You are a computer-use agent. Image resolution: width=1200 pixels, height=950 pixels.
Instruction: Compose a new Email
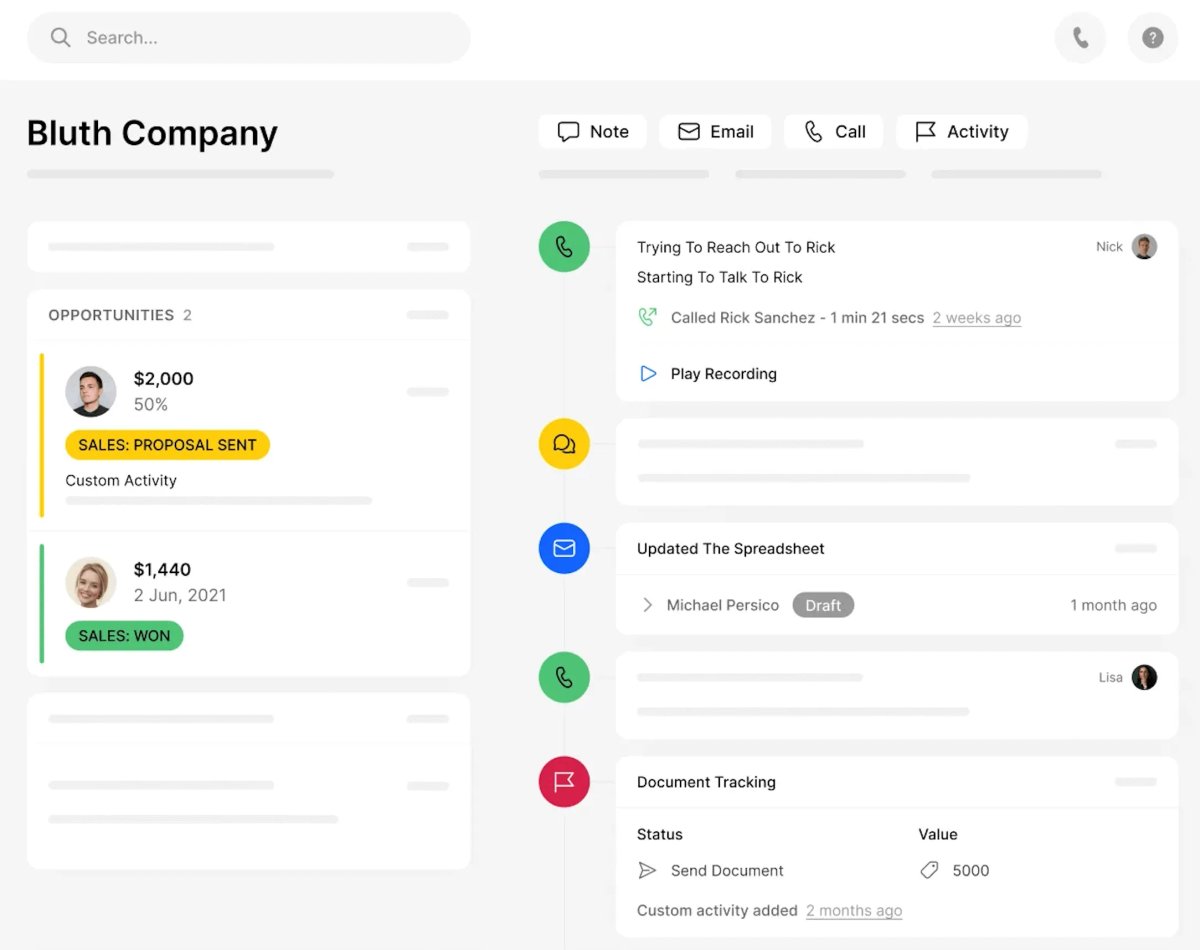click(715, 132)
